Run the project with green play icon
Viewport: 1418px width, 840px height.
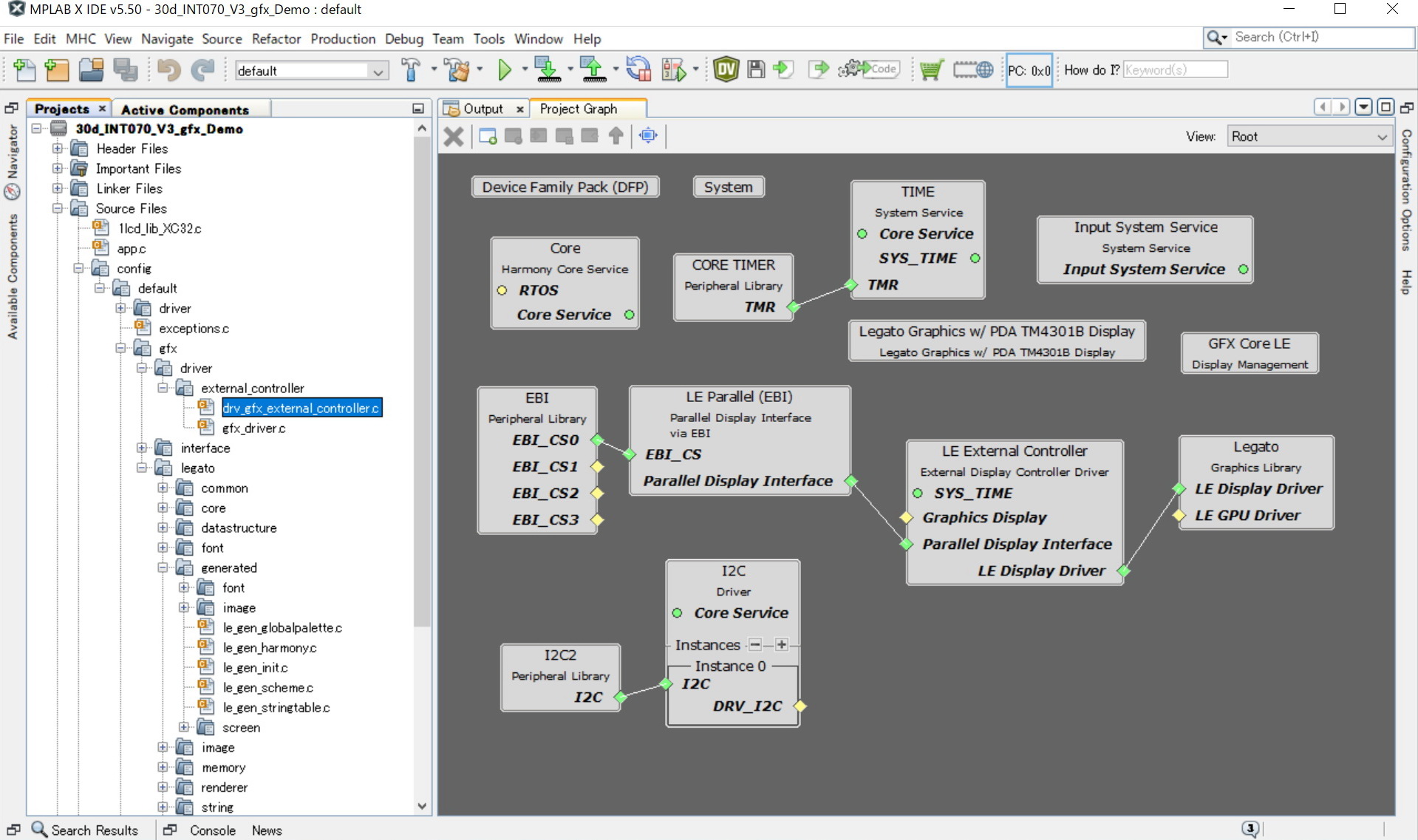(505, 70)
